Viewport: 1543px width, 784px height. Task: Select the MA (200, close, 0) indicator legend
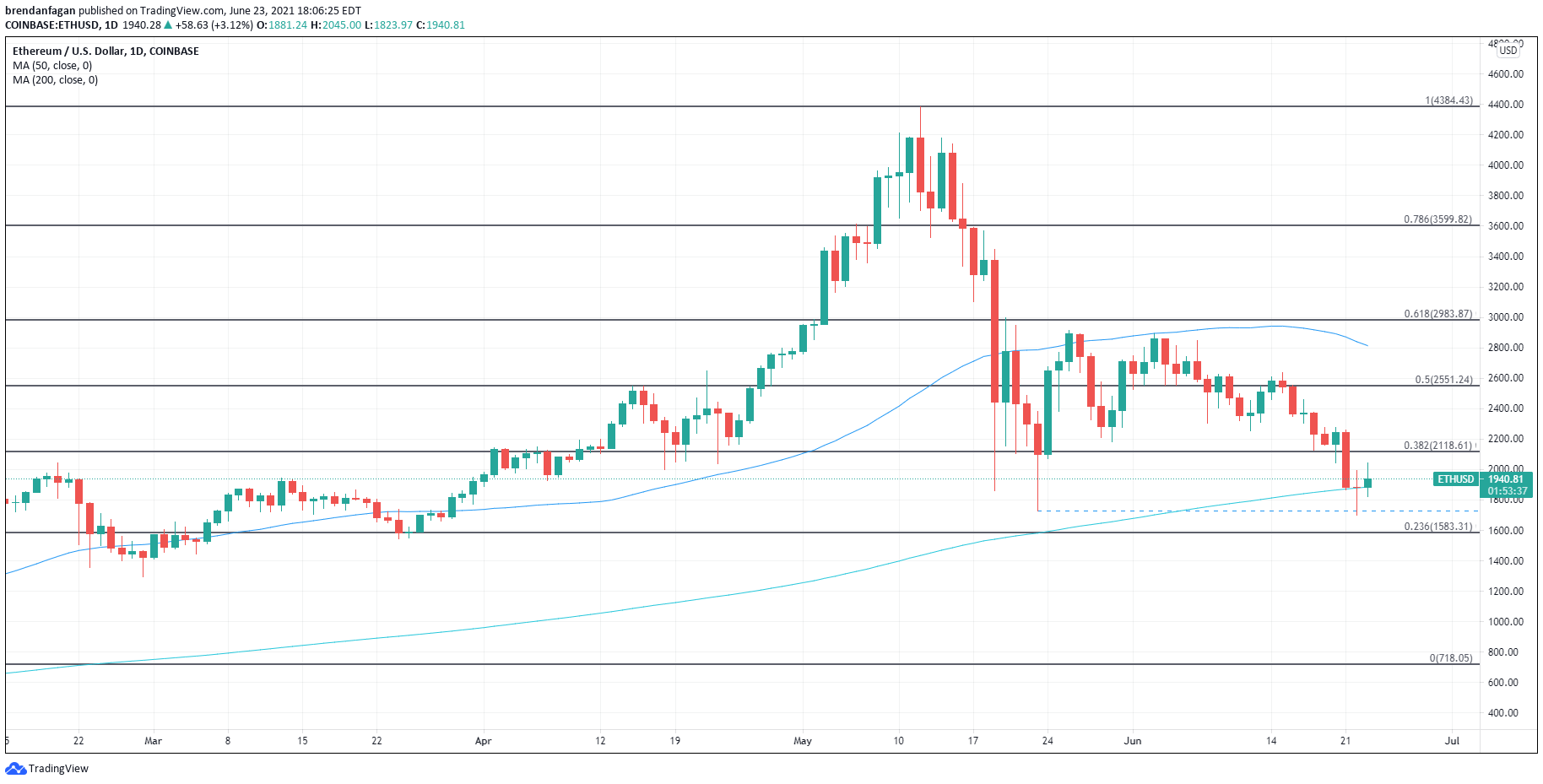click(x=55, y=80)
